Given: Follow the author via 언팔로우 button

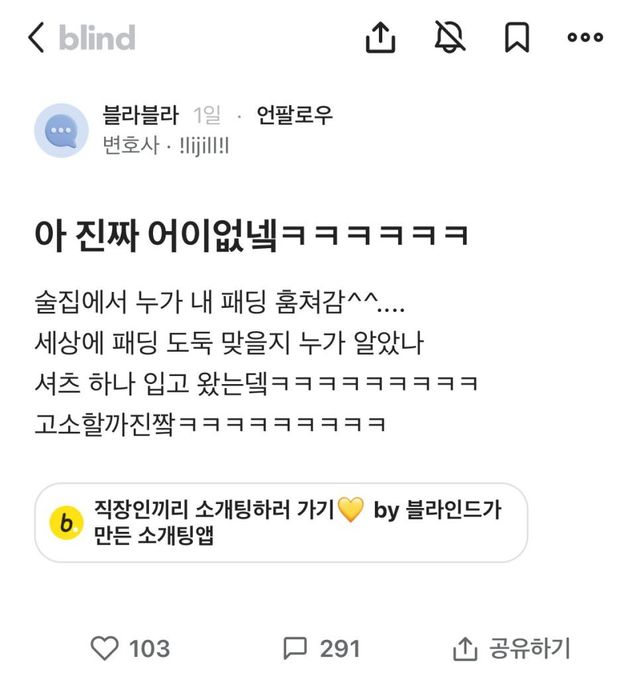Looking at the screenshot, I should (x=294, y=115).
